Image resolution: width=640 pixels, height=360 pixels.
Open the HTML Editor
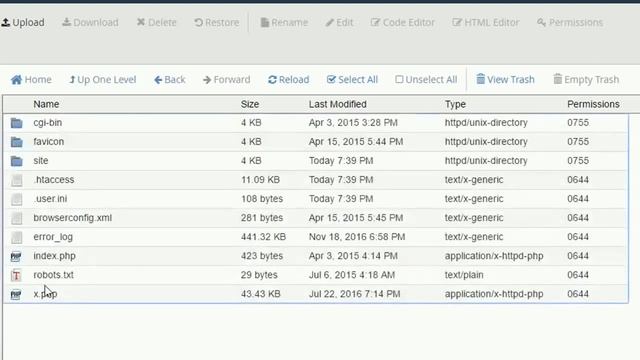tap(486, 22)
